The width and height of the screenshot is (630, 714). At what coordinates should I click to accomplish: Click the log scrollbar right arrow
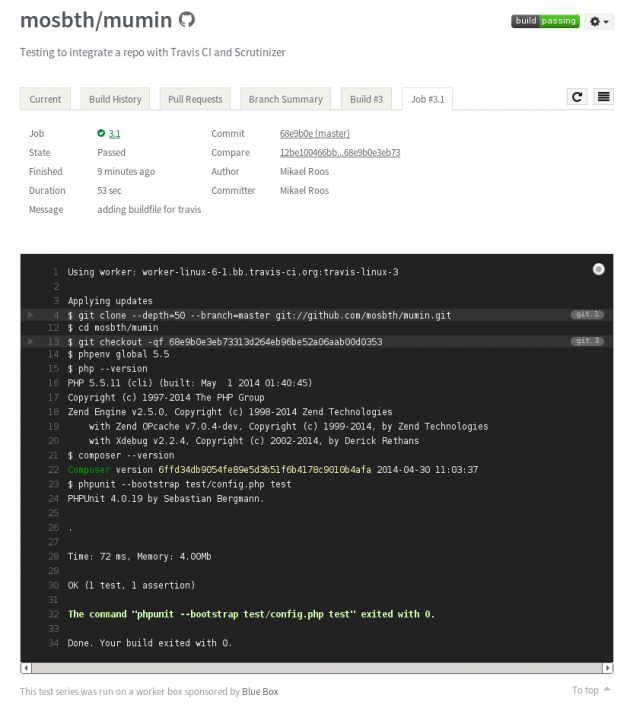pyautogui.click(x=607, y=668)
